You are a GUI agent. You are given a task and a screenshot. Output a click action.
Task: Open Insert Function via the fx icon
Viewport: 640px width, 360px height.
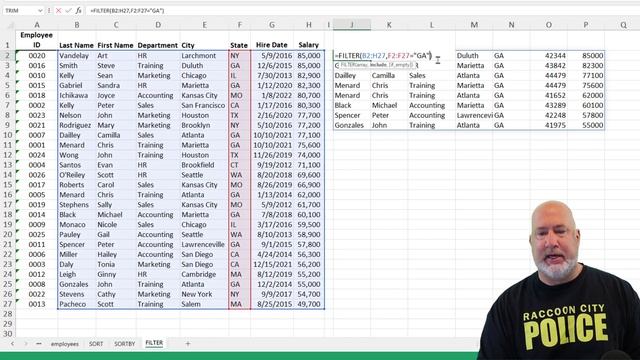point(78,11)
